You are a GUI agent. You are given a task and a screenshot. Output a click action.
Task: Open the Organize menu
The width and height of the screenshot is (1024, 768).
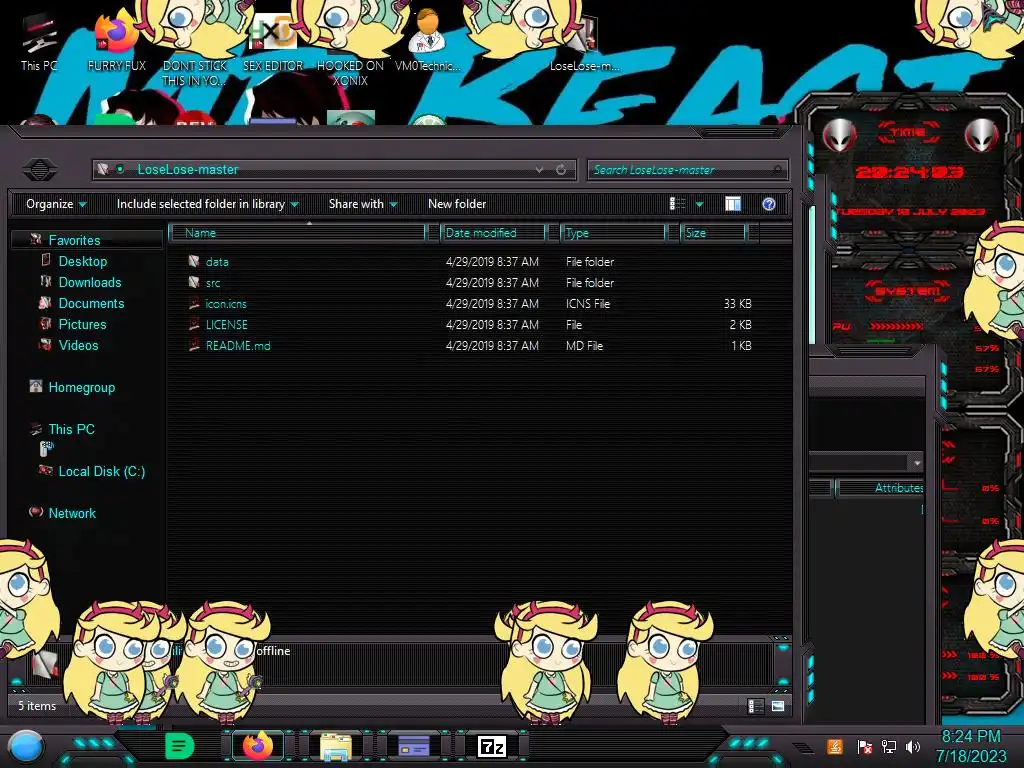click(56, 204)
